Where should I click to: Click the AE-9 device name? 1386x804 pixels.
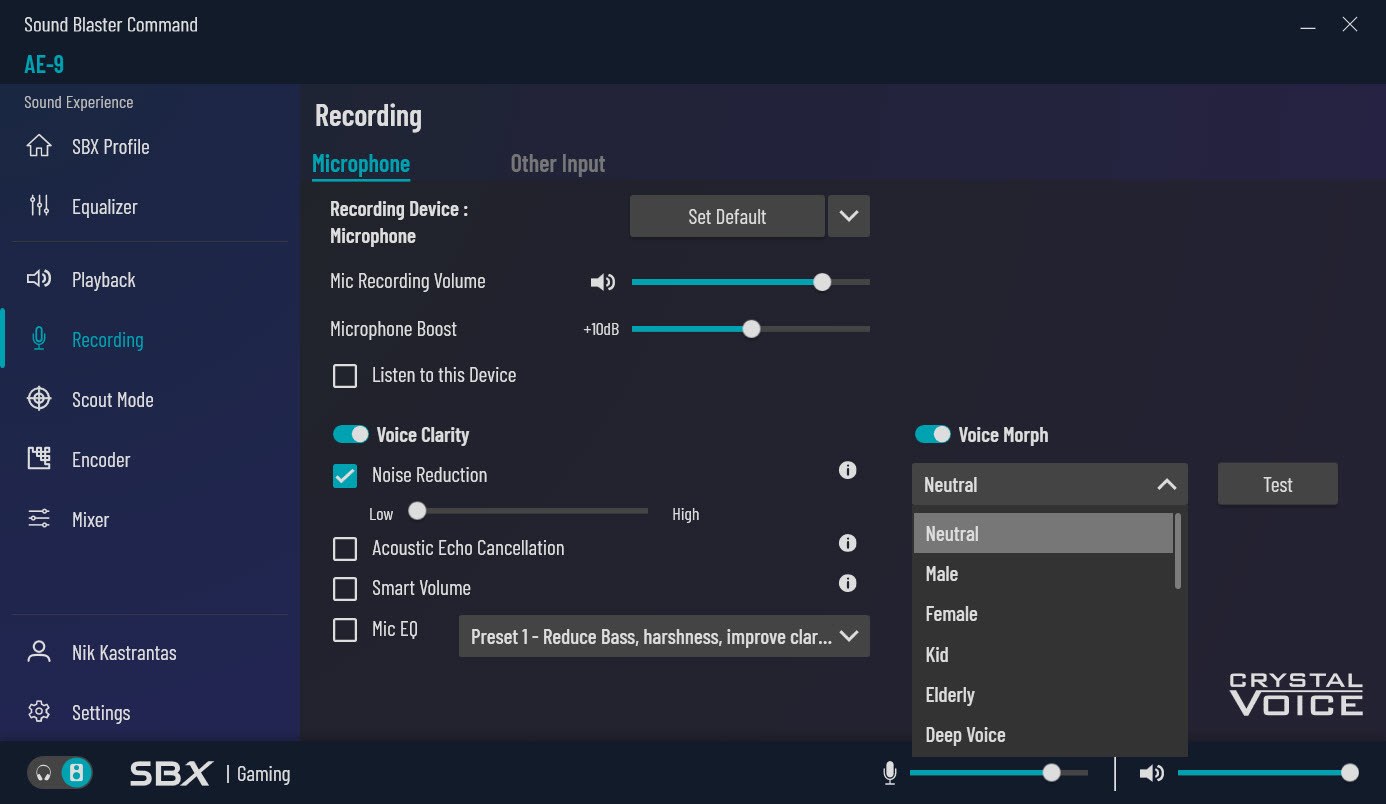(44, 64)
